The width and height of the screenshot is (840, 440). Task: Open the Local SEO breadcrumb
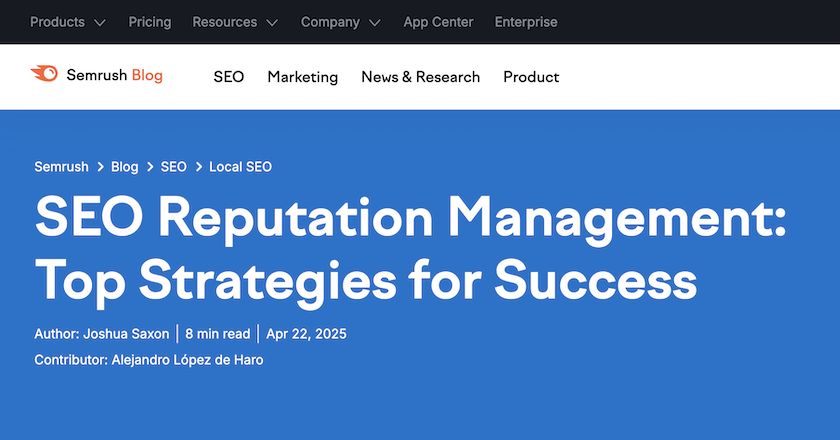[240, 167]
